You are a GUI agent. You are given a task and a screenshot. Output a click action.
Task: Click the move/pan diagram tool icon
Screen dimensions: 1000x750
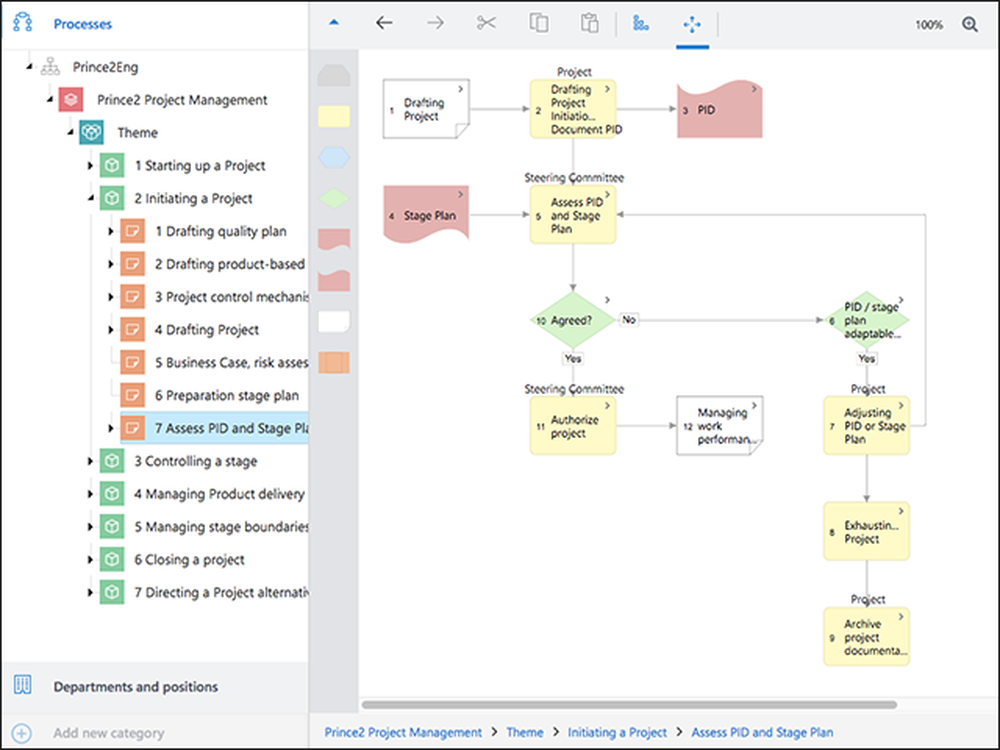[x=692, y=24]
